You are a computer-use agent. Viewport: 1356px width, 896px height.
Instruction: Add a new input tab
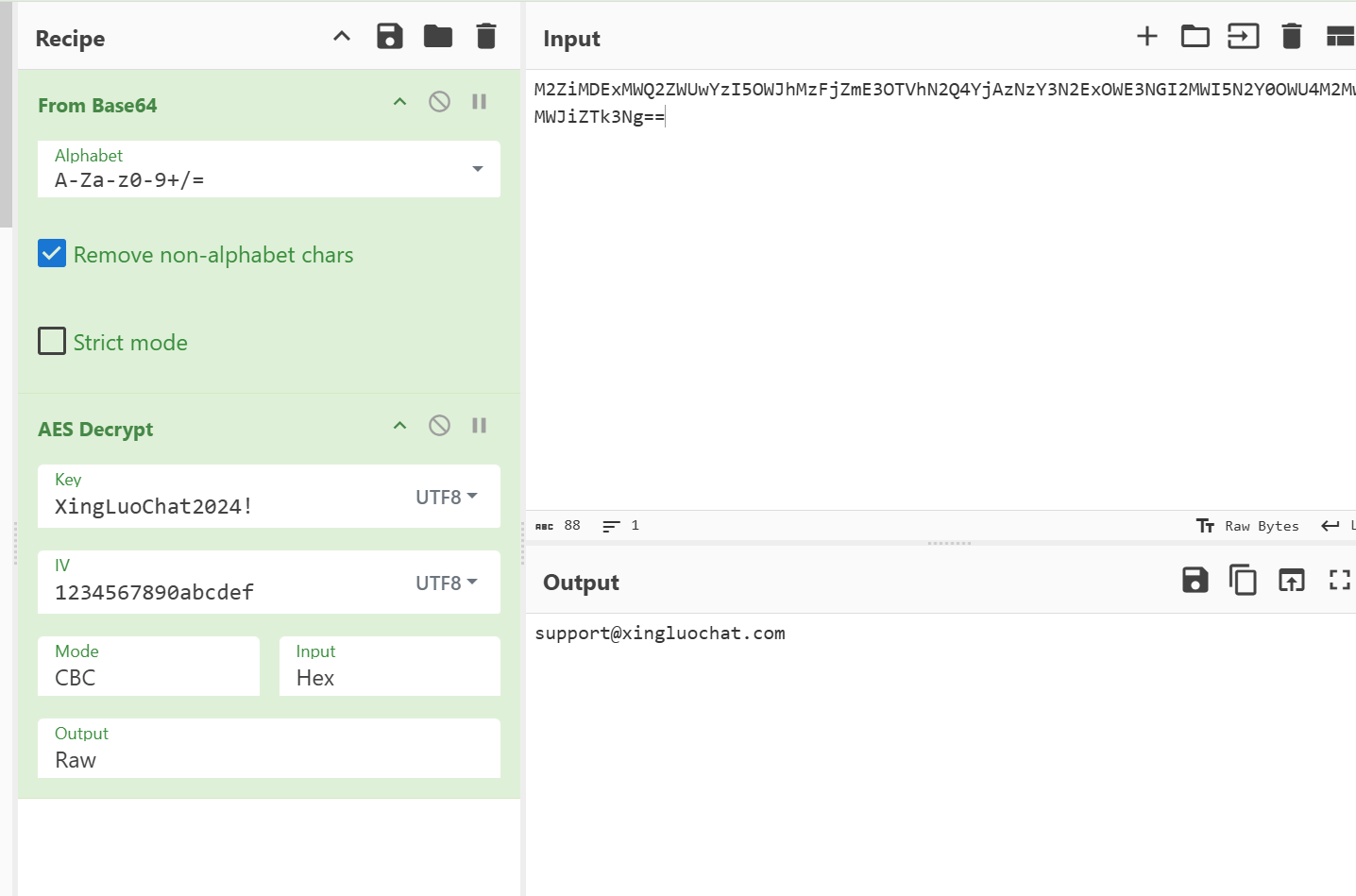[1146, 37]
